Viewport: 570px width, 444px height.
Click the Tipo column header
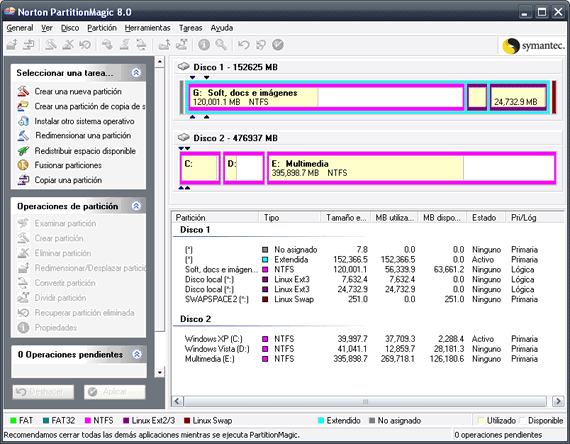290,217
